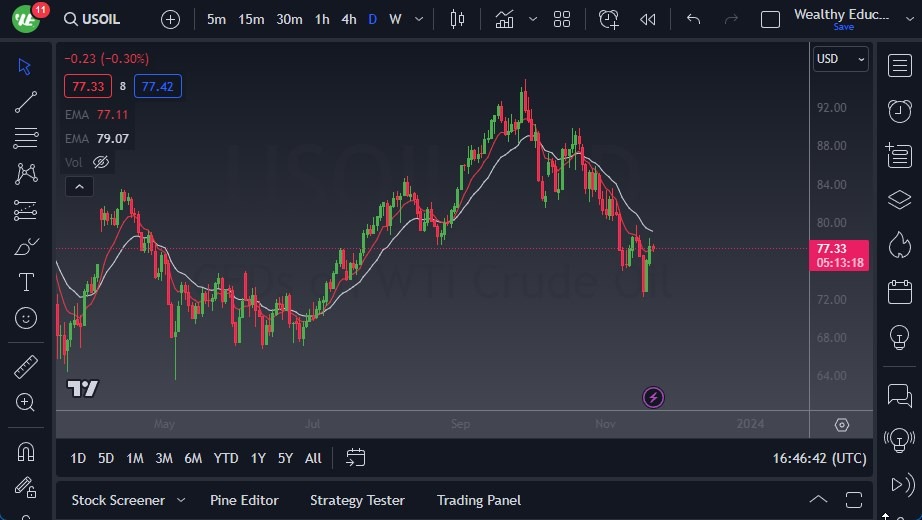Switch to the Pine Editor tab
This screenshot has width=922, height=520.
(x=244, y=500)
